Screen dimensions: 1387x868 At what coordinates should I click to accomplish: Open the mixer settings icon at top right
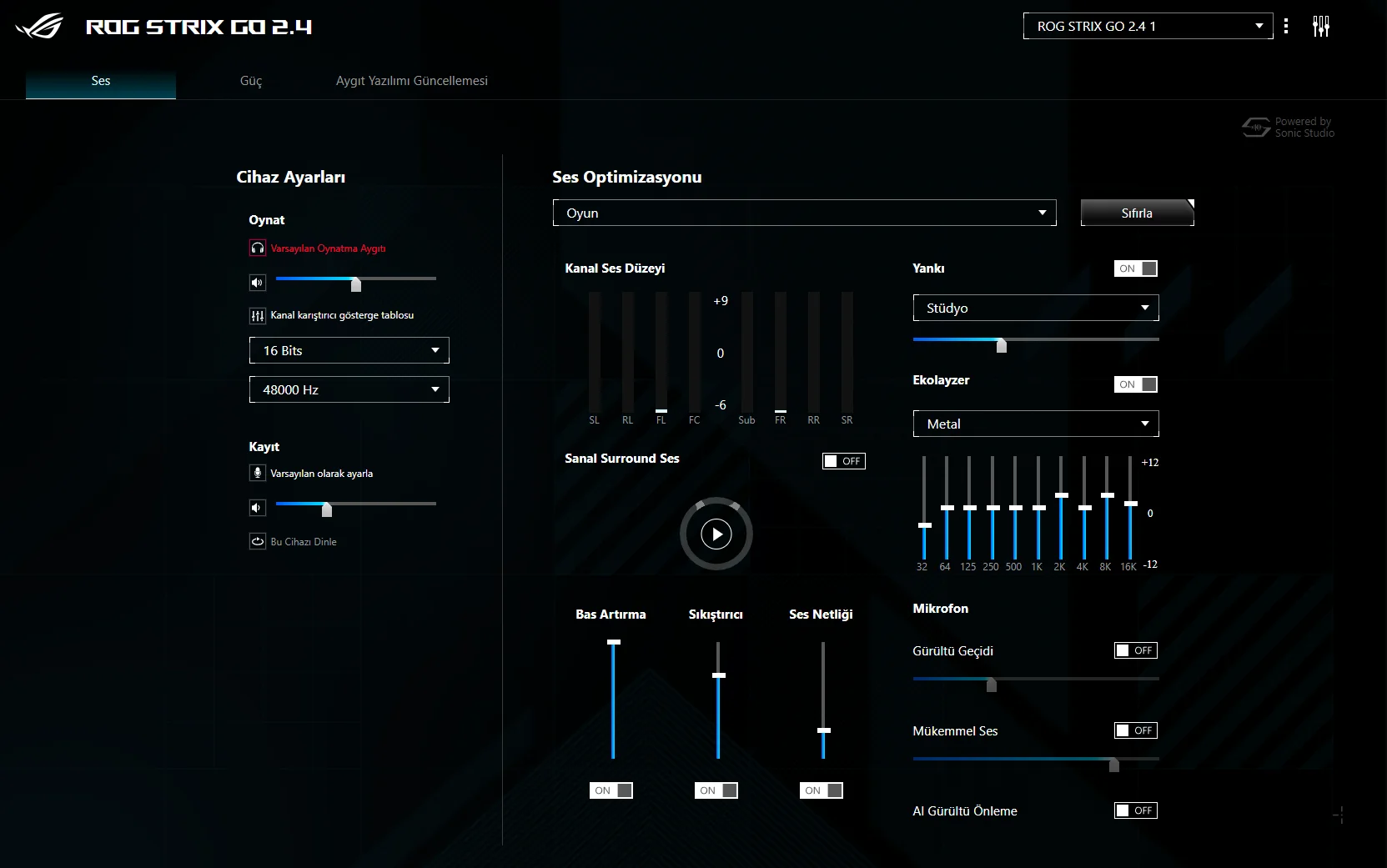(x=1321, y=26)
